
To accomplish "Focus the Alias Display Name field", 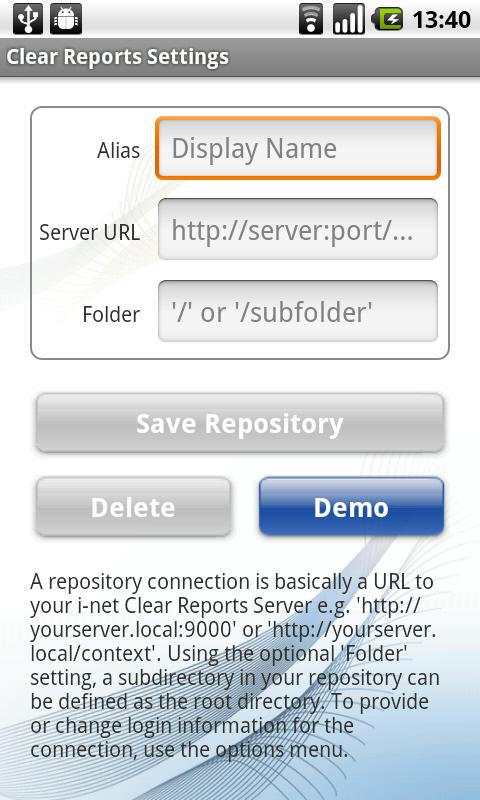I will 298,148.
